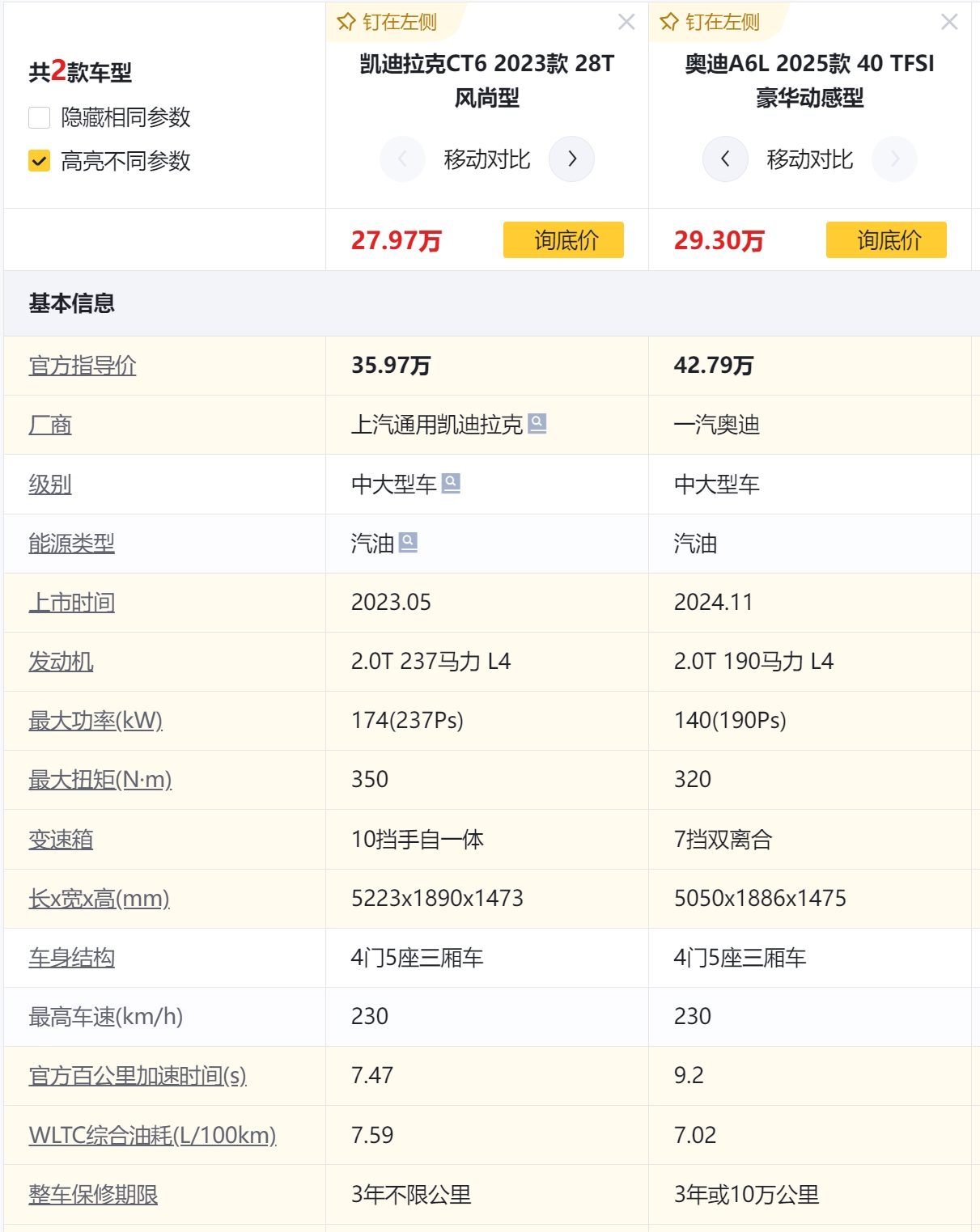Screen dimensions: 980x1232
Task: Select power value 174(237Ps)
Action: [407, 720]
